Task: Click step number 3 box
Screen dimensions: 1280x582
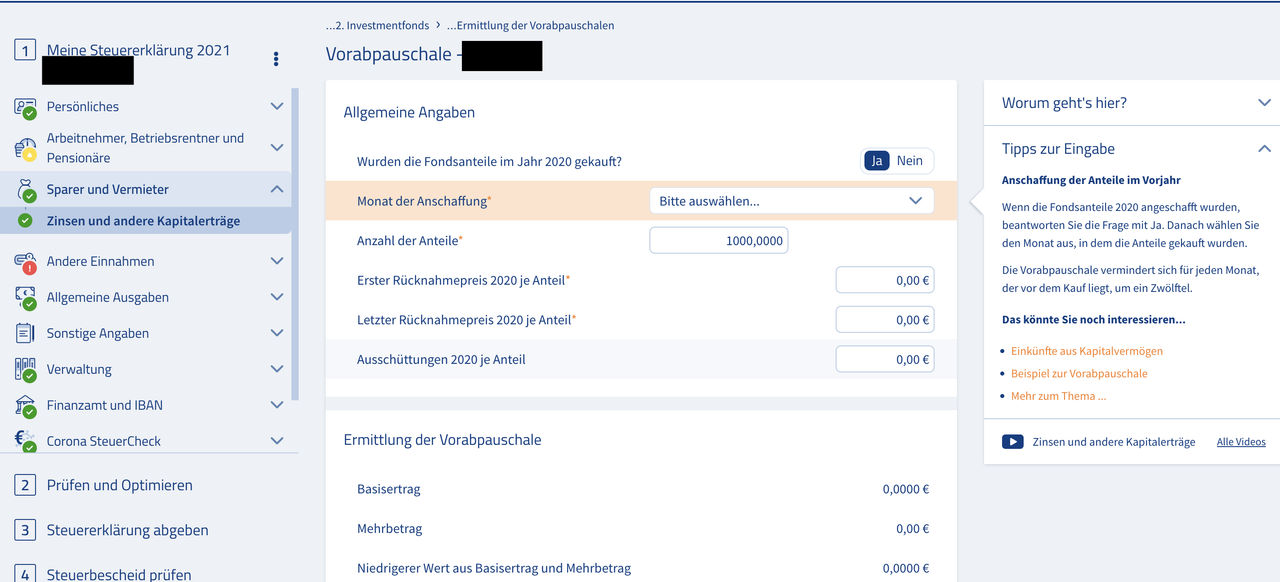Action: click(25, 530)
